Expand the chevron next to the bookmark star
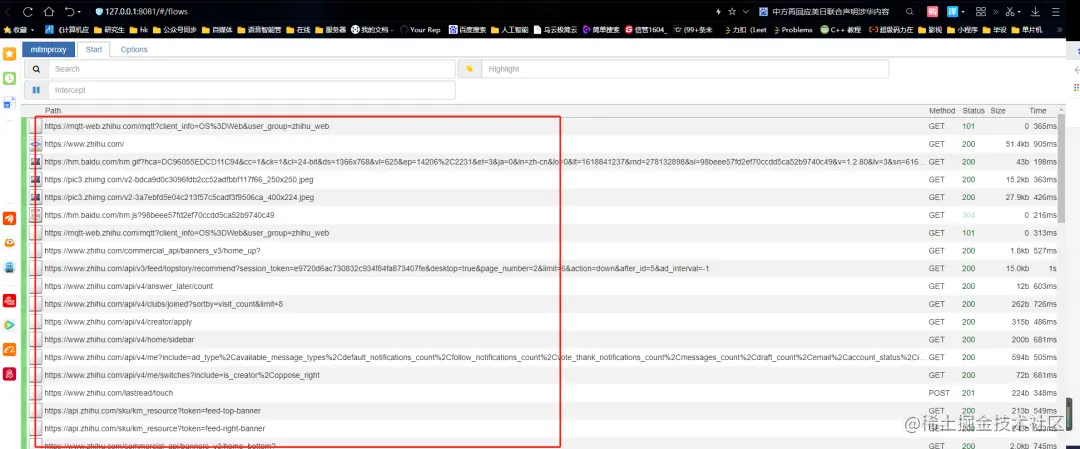 point(745,12)
